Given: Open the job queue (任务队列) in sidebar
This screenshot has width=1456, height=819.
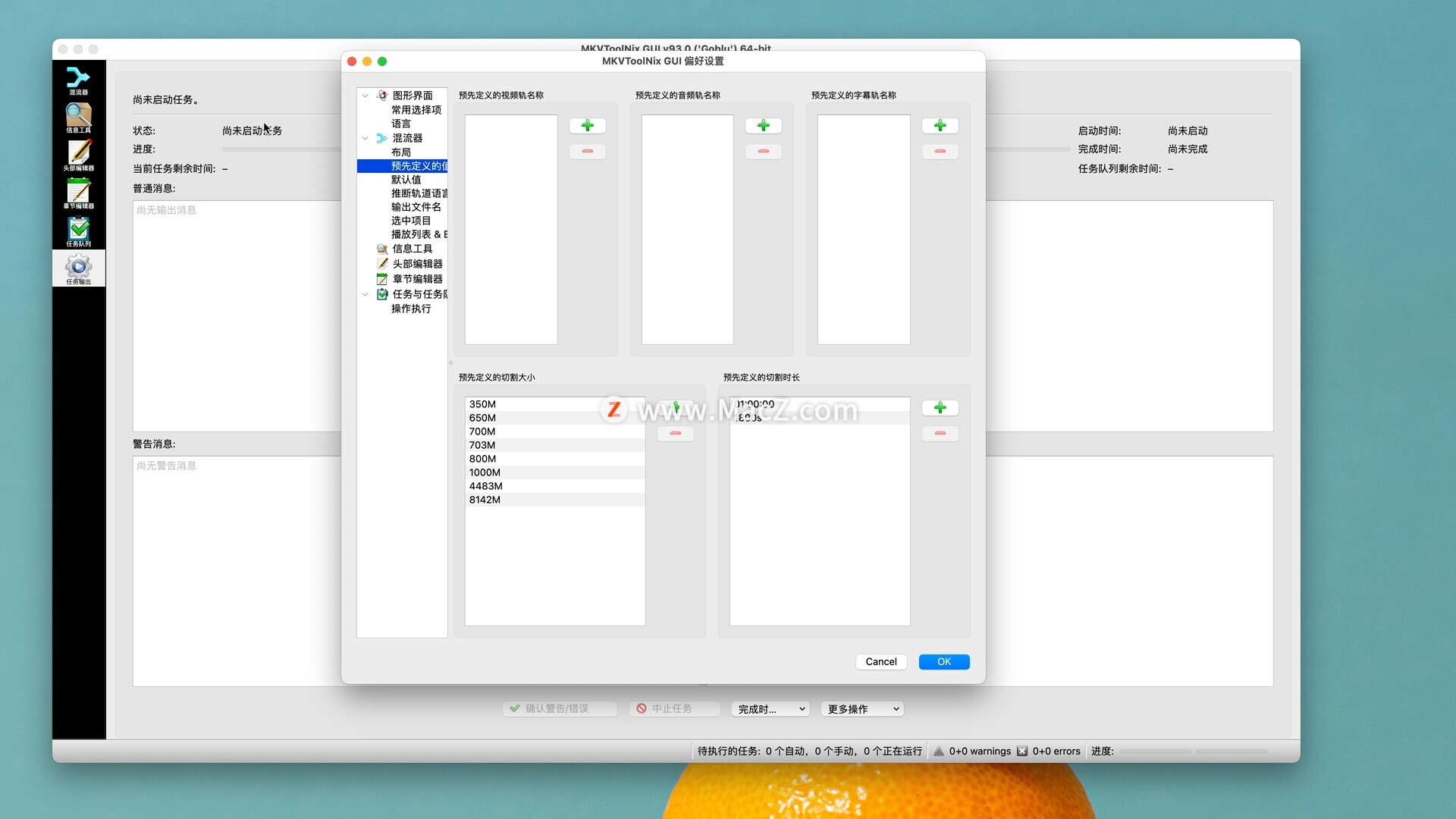Looking at the screenshot, I should [78, 232].
